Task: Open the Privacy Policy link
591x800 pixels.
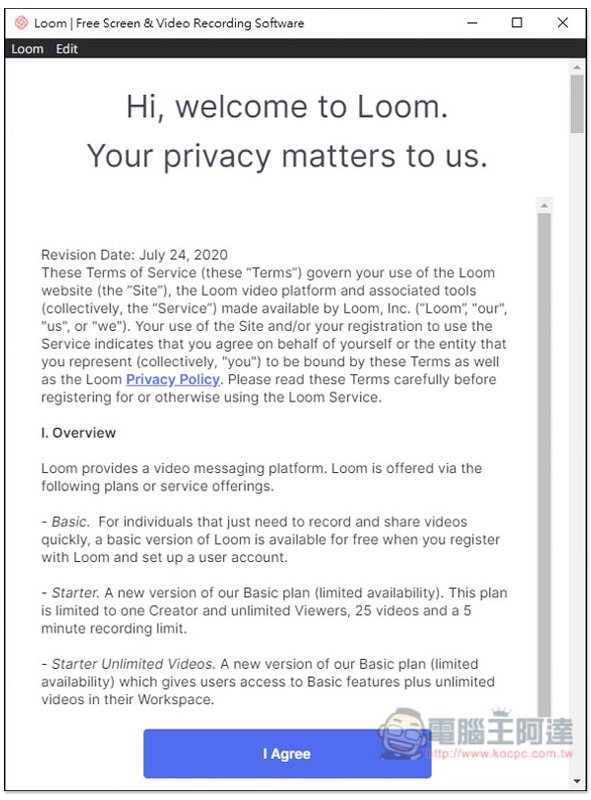Action: point(173,380)
